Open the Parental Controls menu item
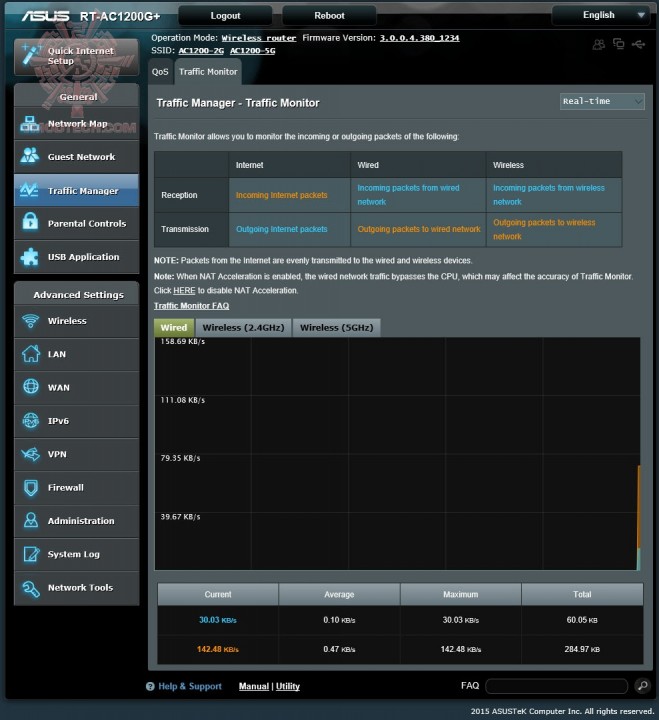This screenshot has height=720, width=659. pyautogui.click(x=76, y=223)
